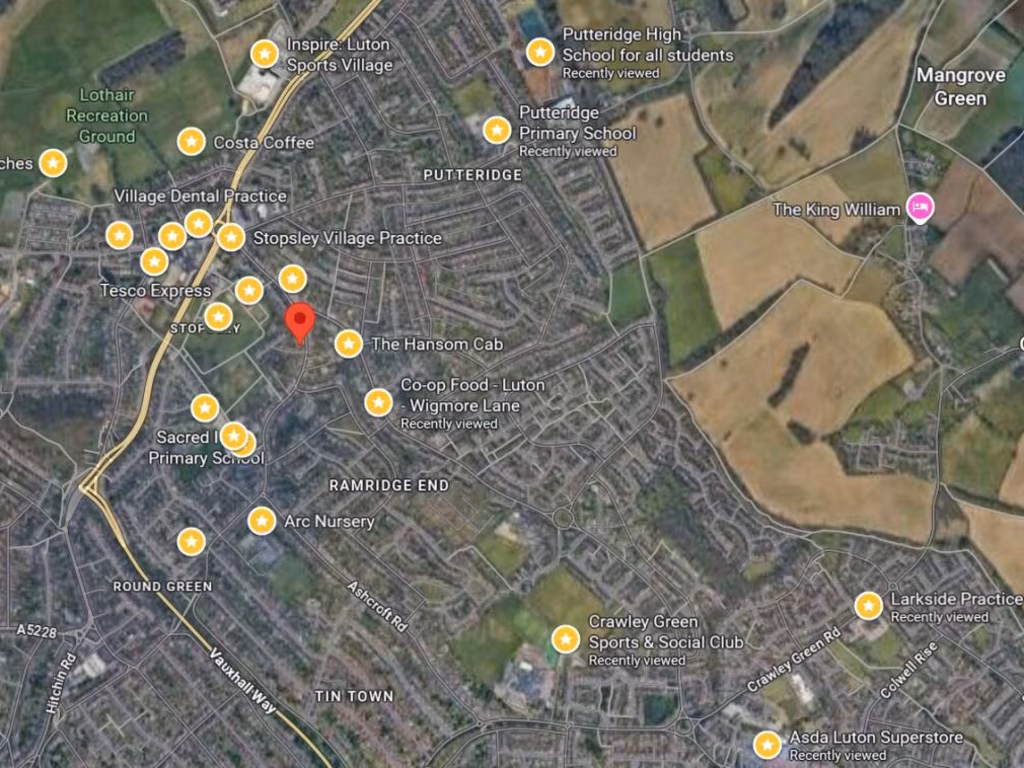Click the Stopsley Village Practice star marker

(231, 238)
